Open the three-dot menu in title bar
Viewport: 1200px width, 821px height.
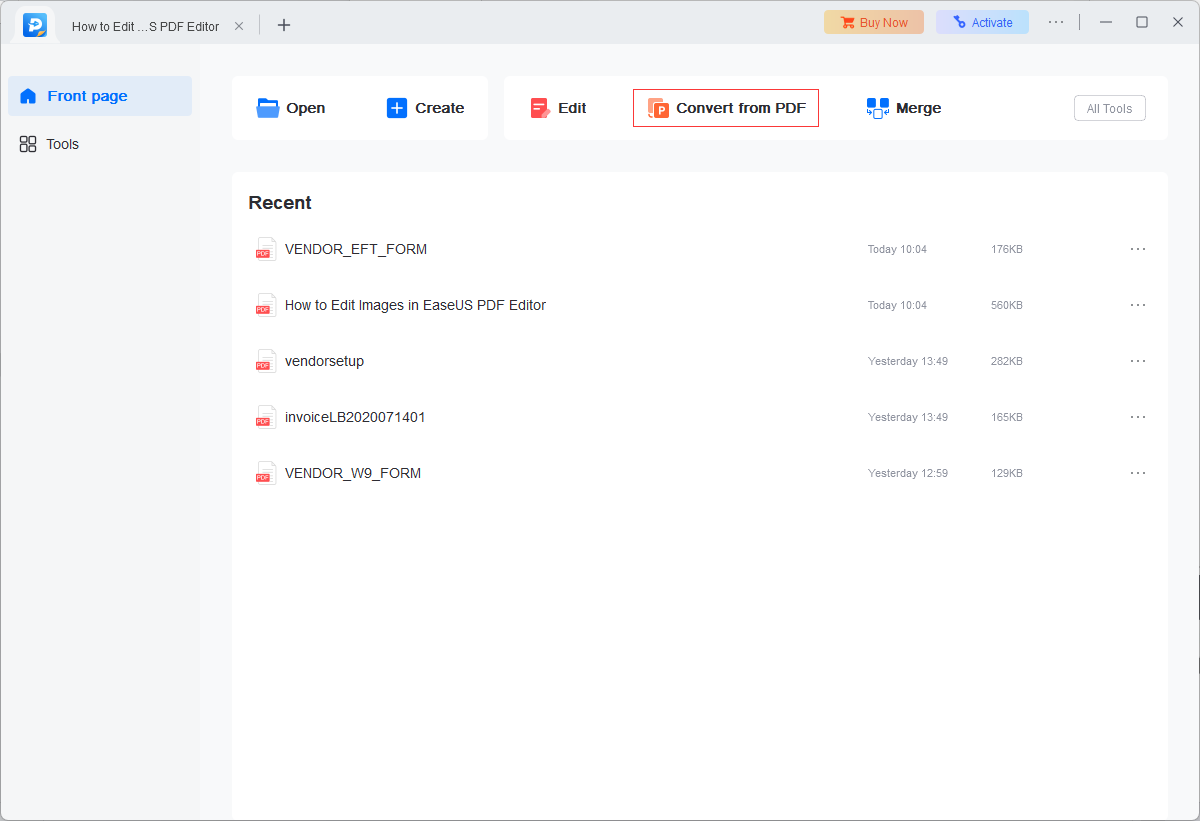click(x=1056, y=22)
